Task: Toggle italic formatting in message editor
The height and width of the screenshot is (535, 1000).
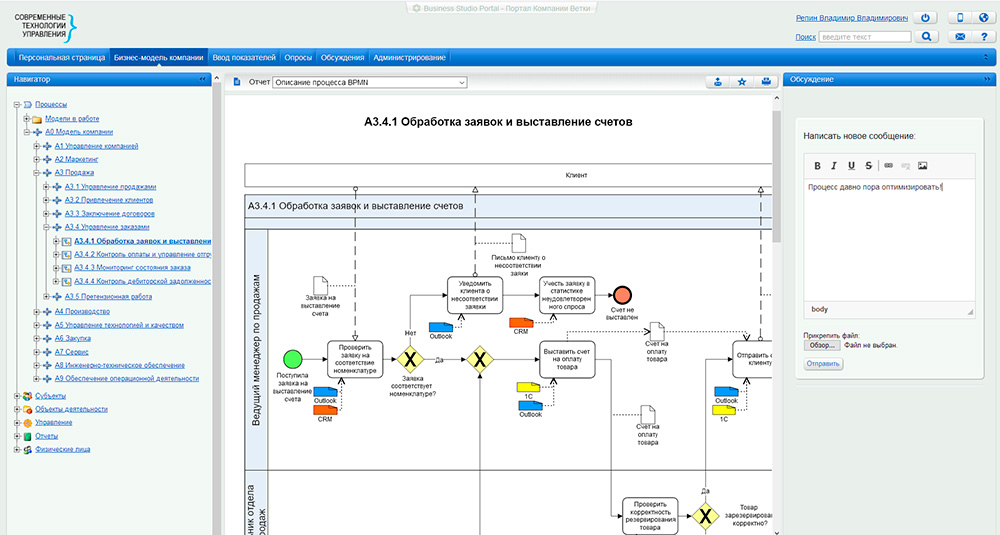Action: (834, 166)
